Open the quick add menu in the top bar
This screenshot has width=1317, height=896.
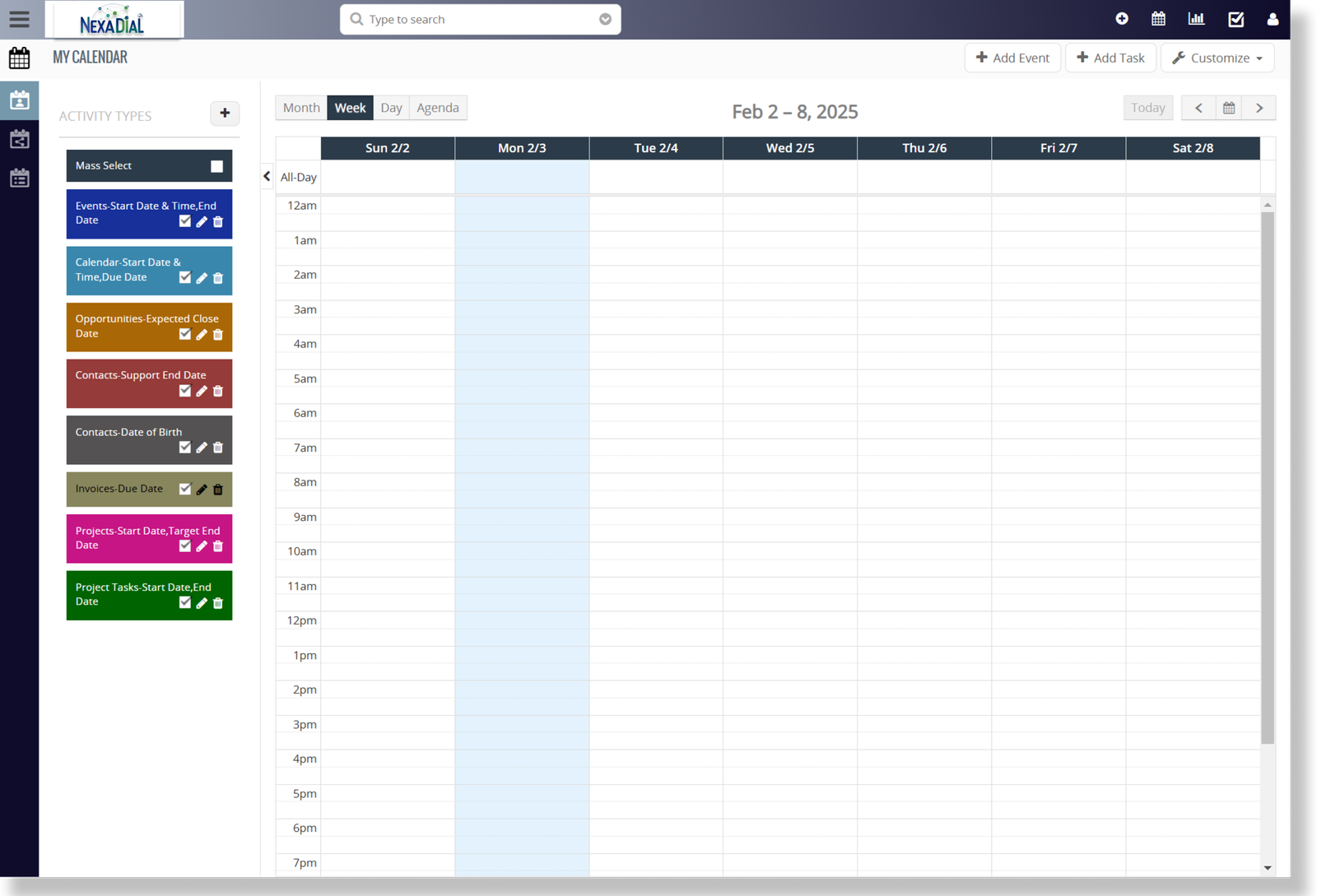pyautogui.click(x=1122, y=18)
